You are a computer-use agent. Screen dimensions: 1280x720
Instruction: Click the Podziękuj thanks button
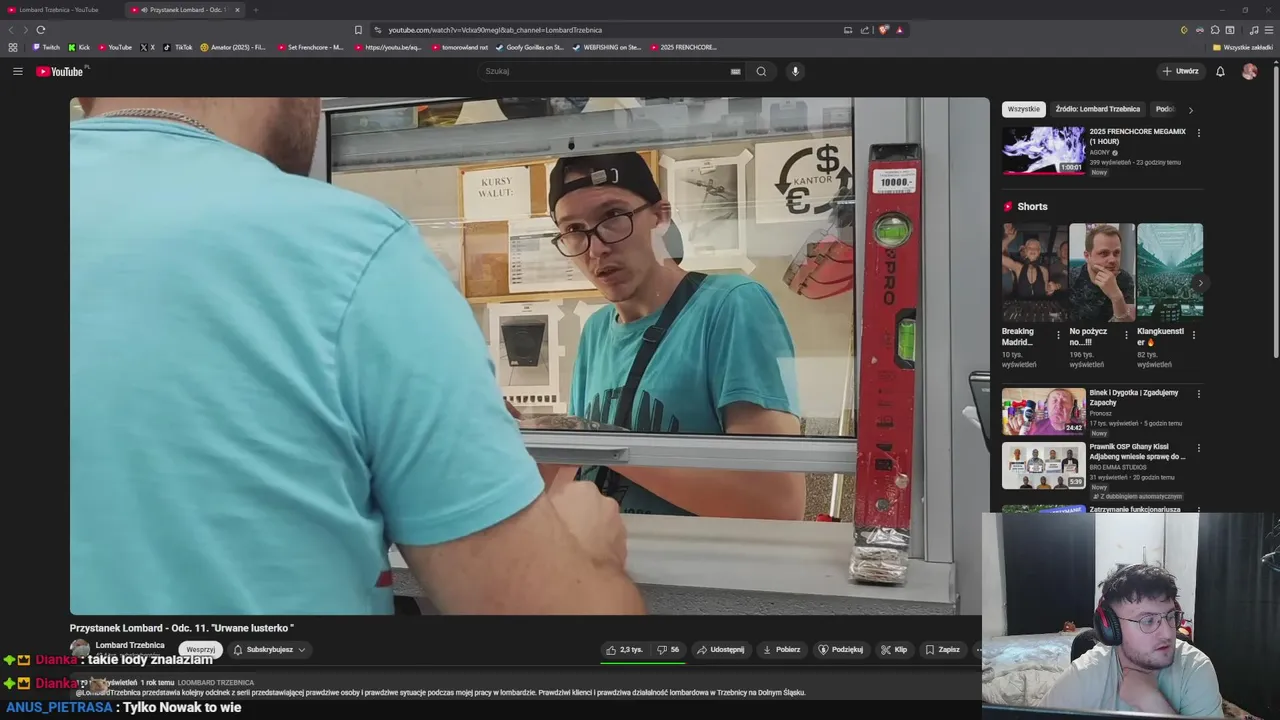pos(840,649)
